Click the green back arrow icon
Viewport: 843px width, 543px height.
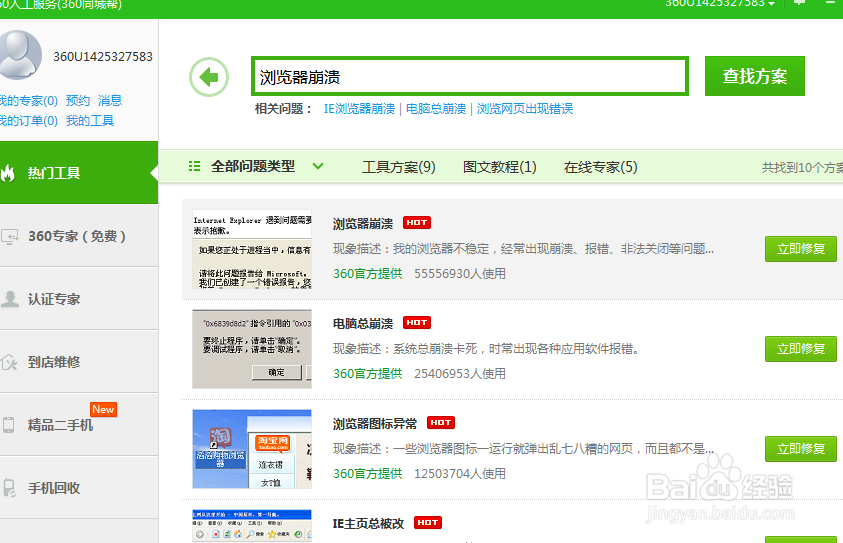[x=209, y=77]
